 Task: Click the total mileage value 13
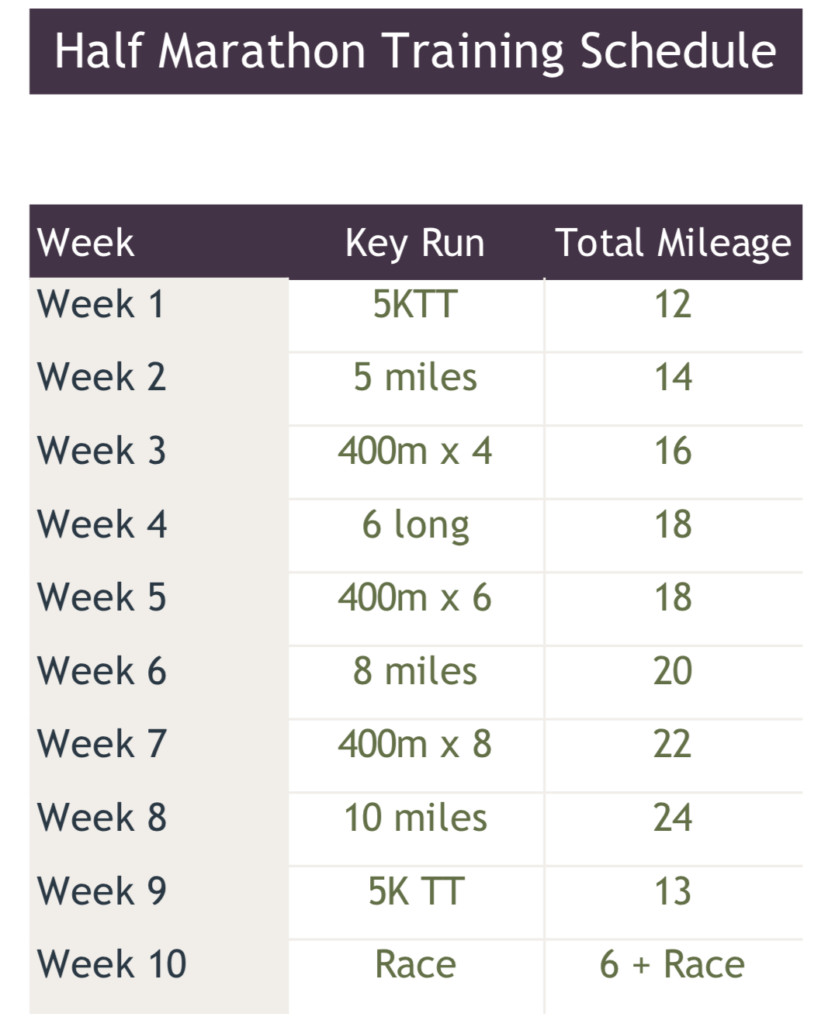point(673,891)
